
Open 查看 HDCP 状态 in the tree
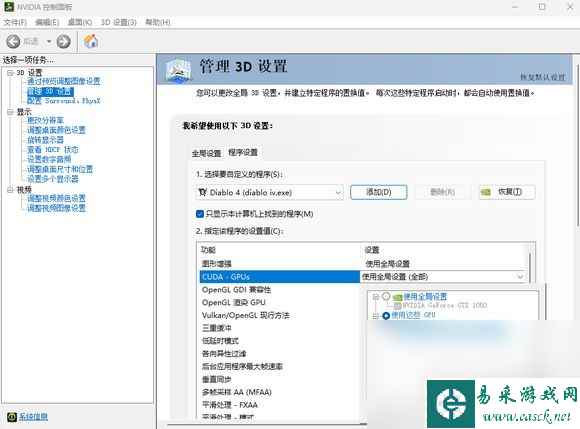point(53,149)
